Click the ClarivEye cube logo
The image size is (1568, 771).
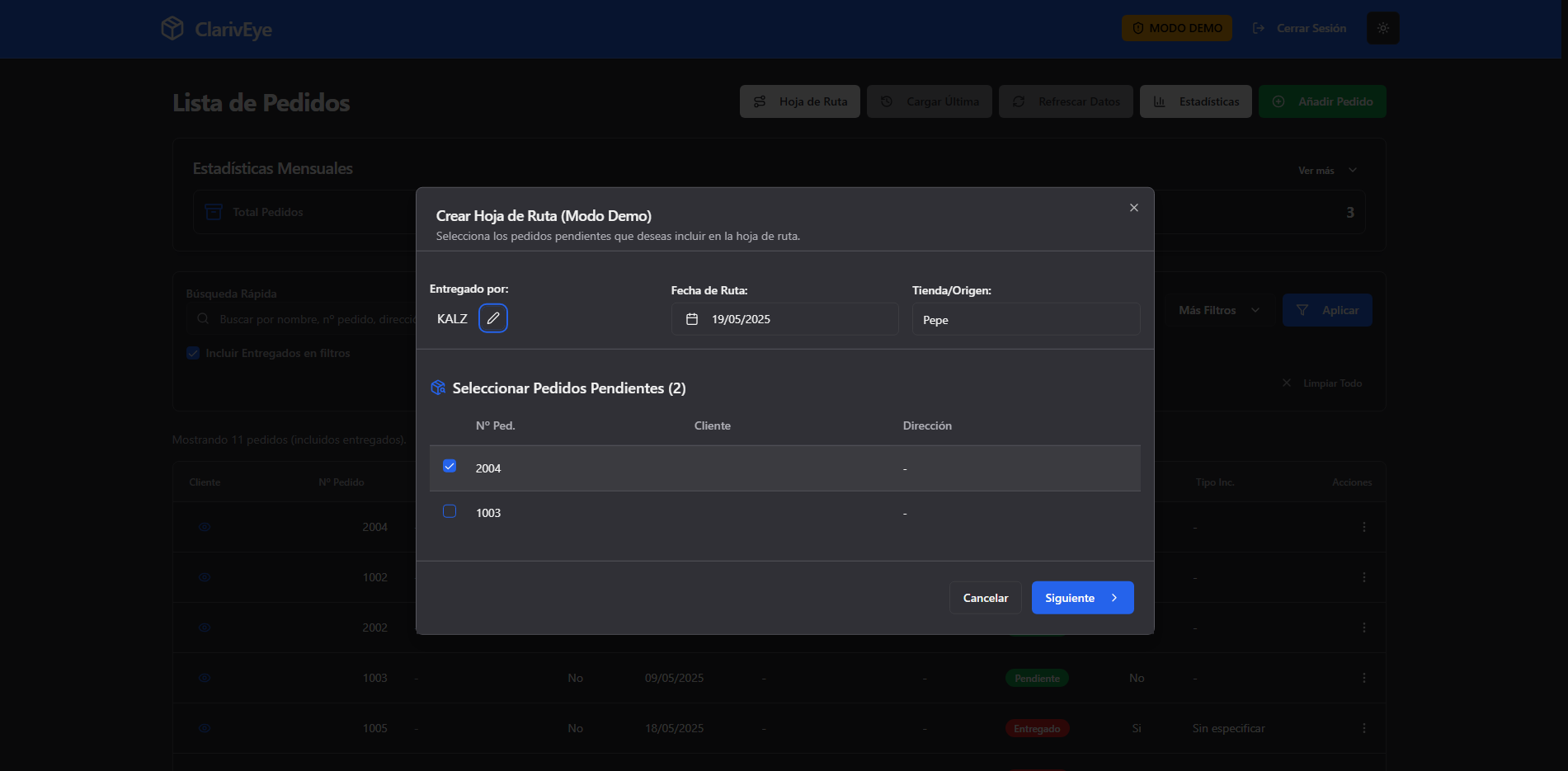(172, 28)
